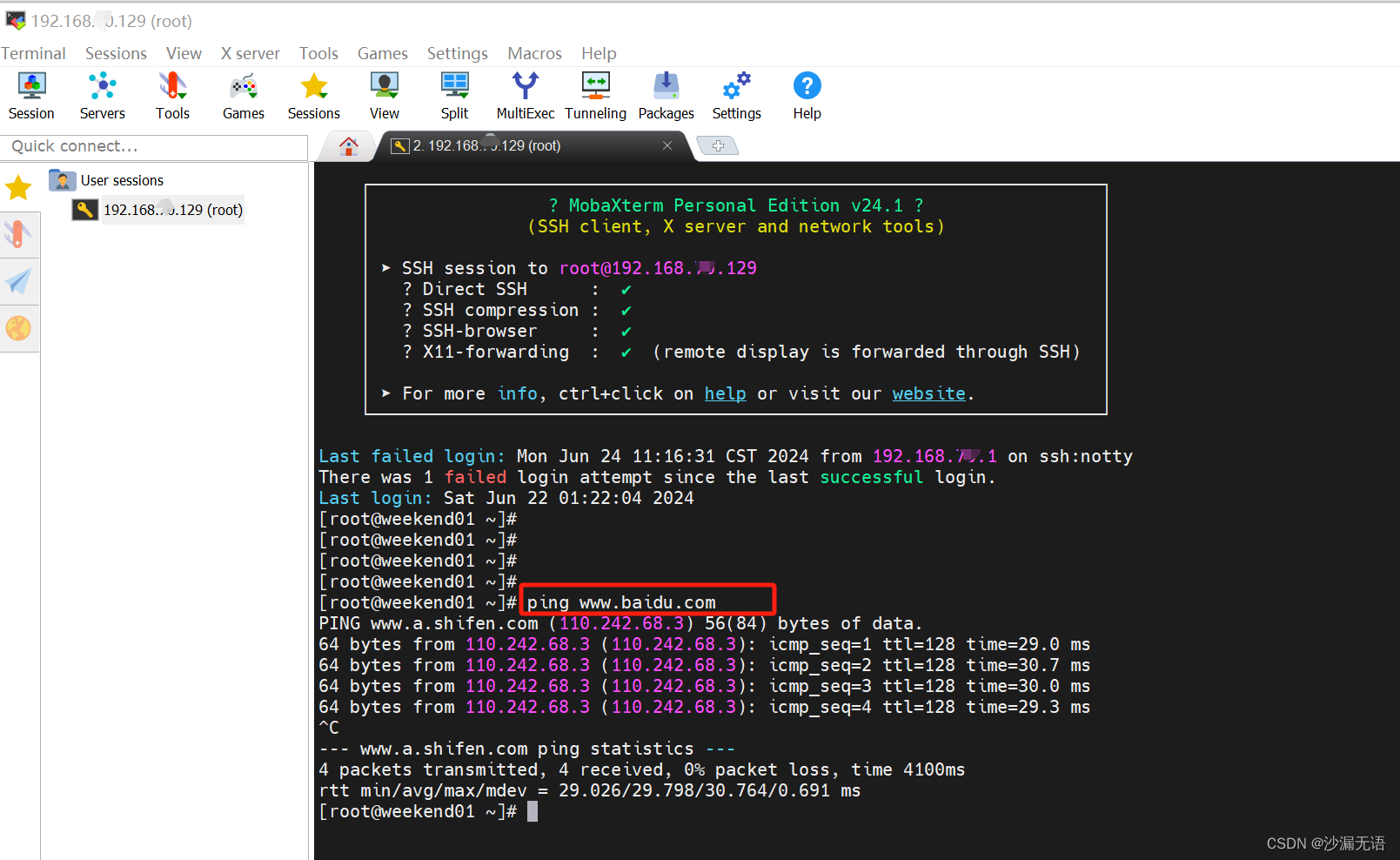1400x860 pixels.
Task: Open the Terminal menu
Action: click(33, 53)
